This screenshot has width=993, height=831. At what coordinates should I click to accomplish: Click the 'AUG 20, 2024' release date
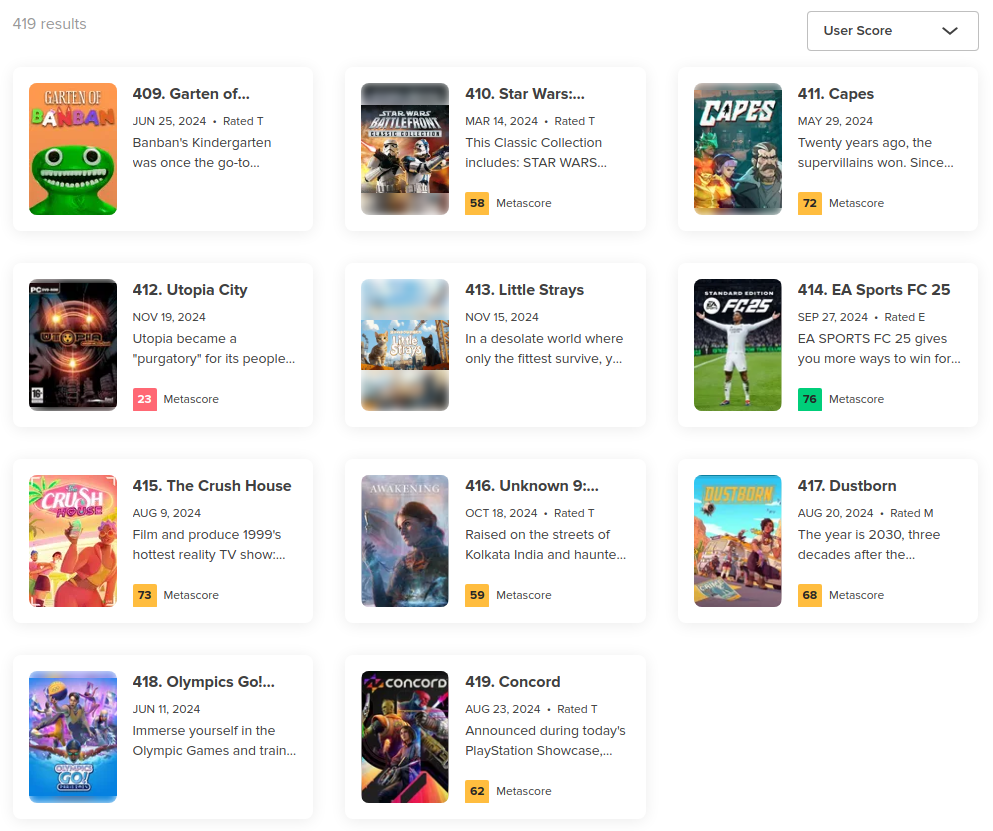(835, 513)
